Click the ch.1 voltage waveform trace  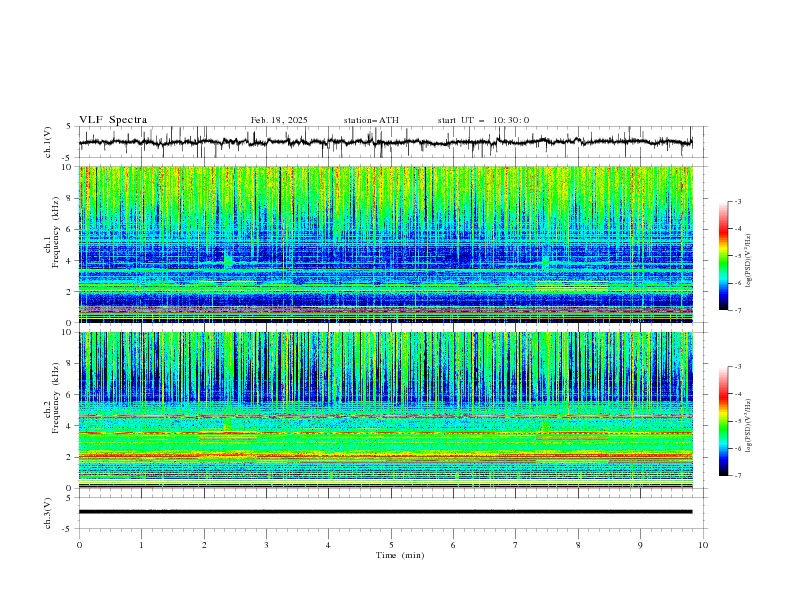click(x=385, y=142)
